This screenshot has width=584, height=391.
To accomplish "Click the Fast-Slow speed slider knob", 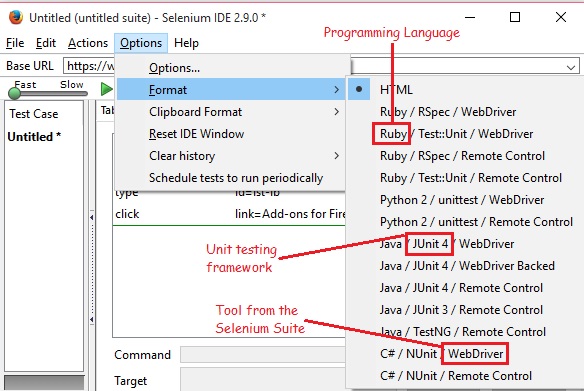I will 15,93.
